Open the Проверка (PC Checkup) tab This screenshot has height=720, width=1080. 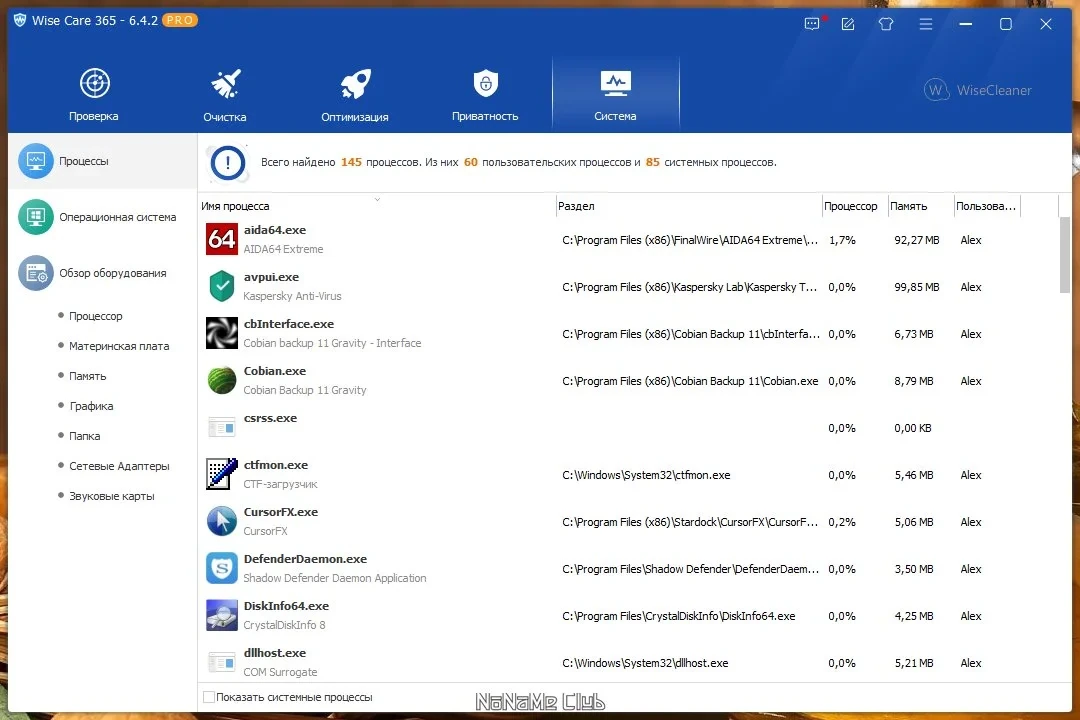94,94
